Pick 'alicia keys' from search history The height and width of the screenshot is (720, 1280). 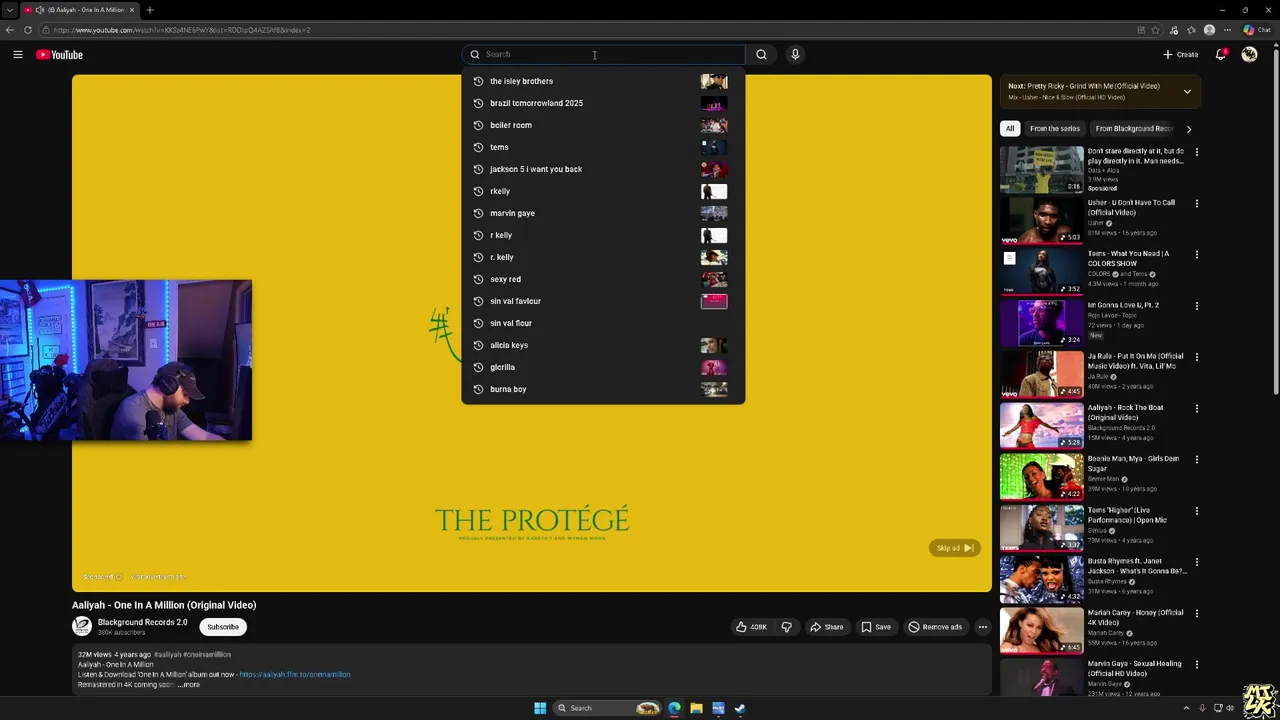coord(603,345)
